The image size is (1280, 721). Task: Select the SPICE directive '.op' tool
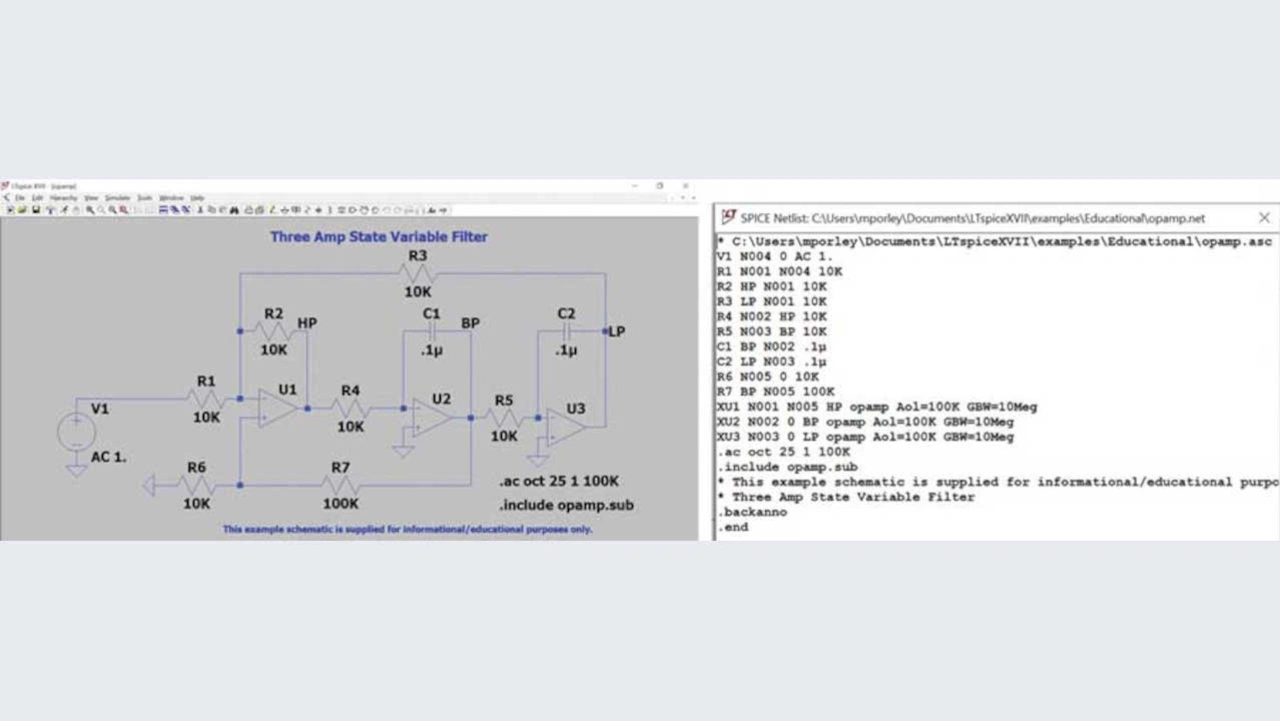443,210
